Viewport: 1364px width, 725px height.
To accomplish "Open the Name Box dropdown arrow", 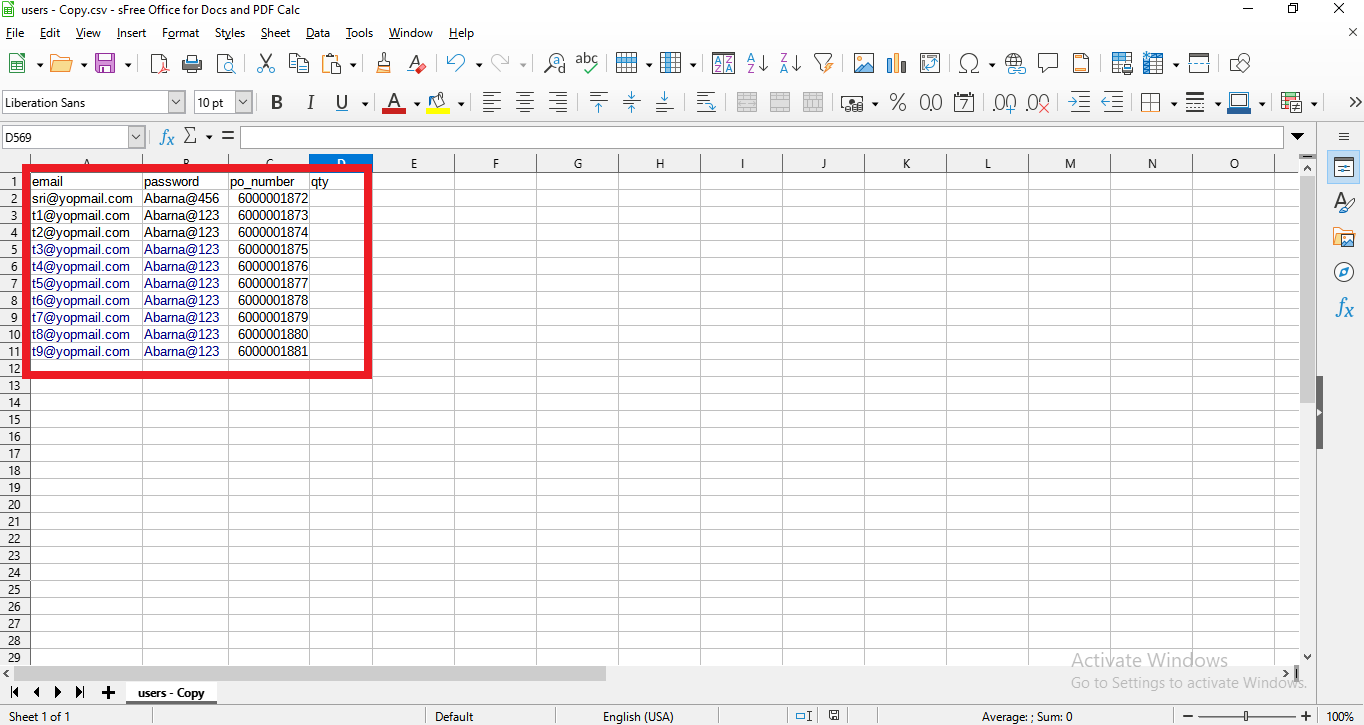I will tap(137, 137).
